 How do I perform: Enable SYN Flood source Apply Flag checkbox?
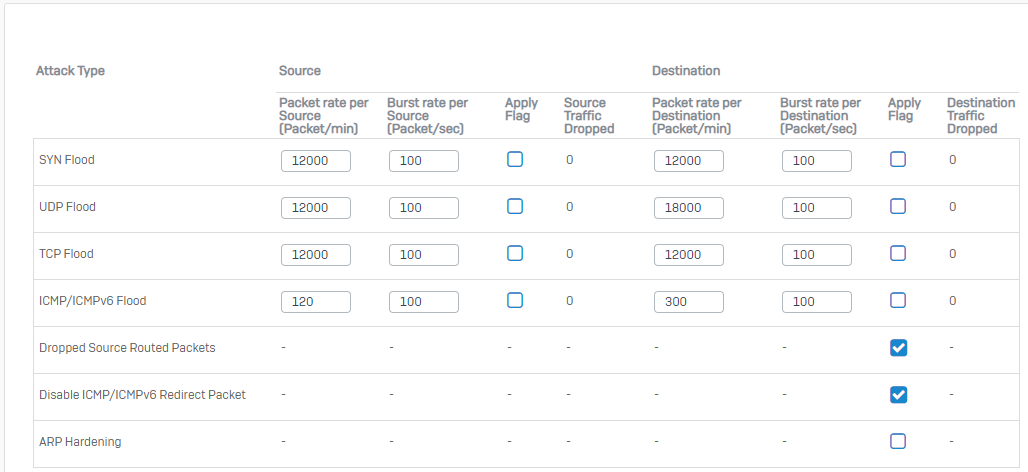coord(515,160)
